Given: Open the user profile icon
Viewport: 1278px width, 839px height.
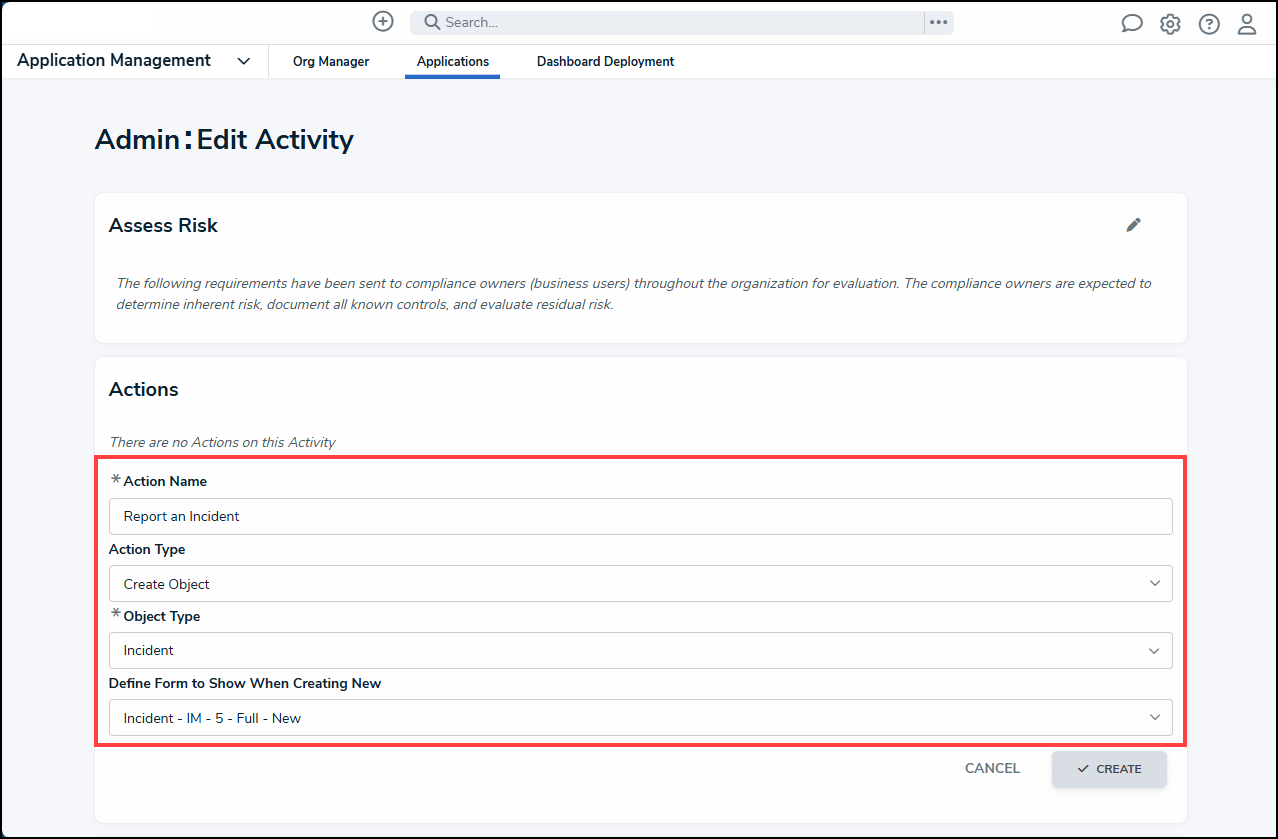Looking at the screenshot, I should pos(1247,24).
